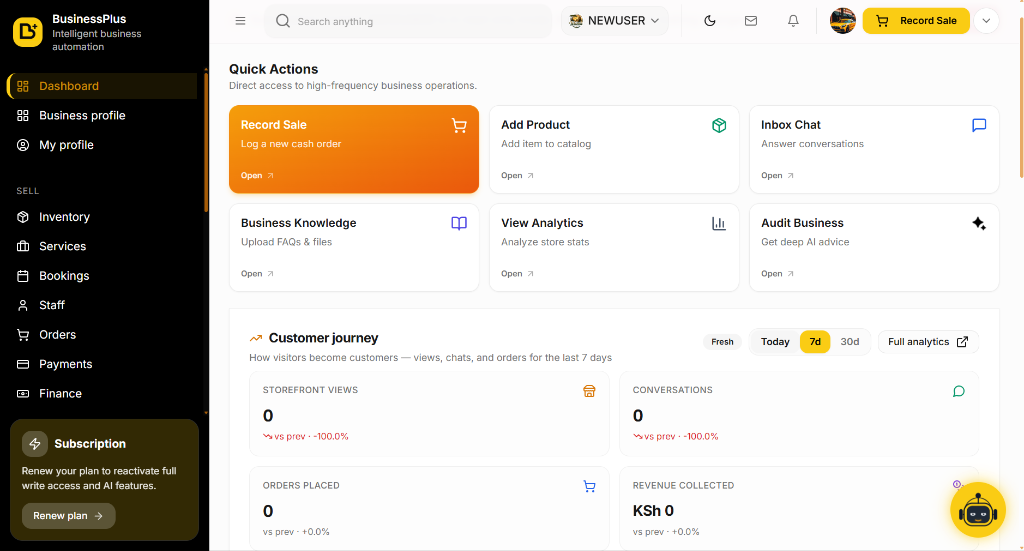Click the Add Product card title
The image size is (1024, 551).
pos(535,125)
